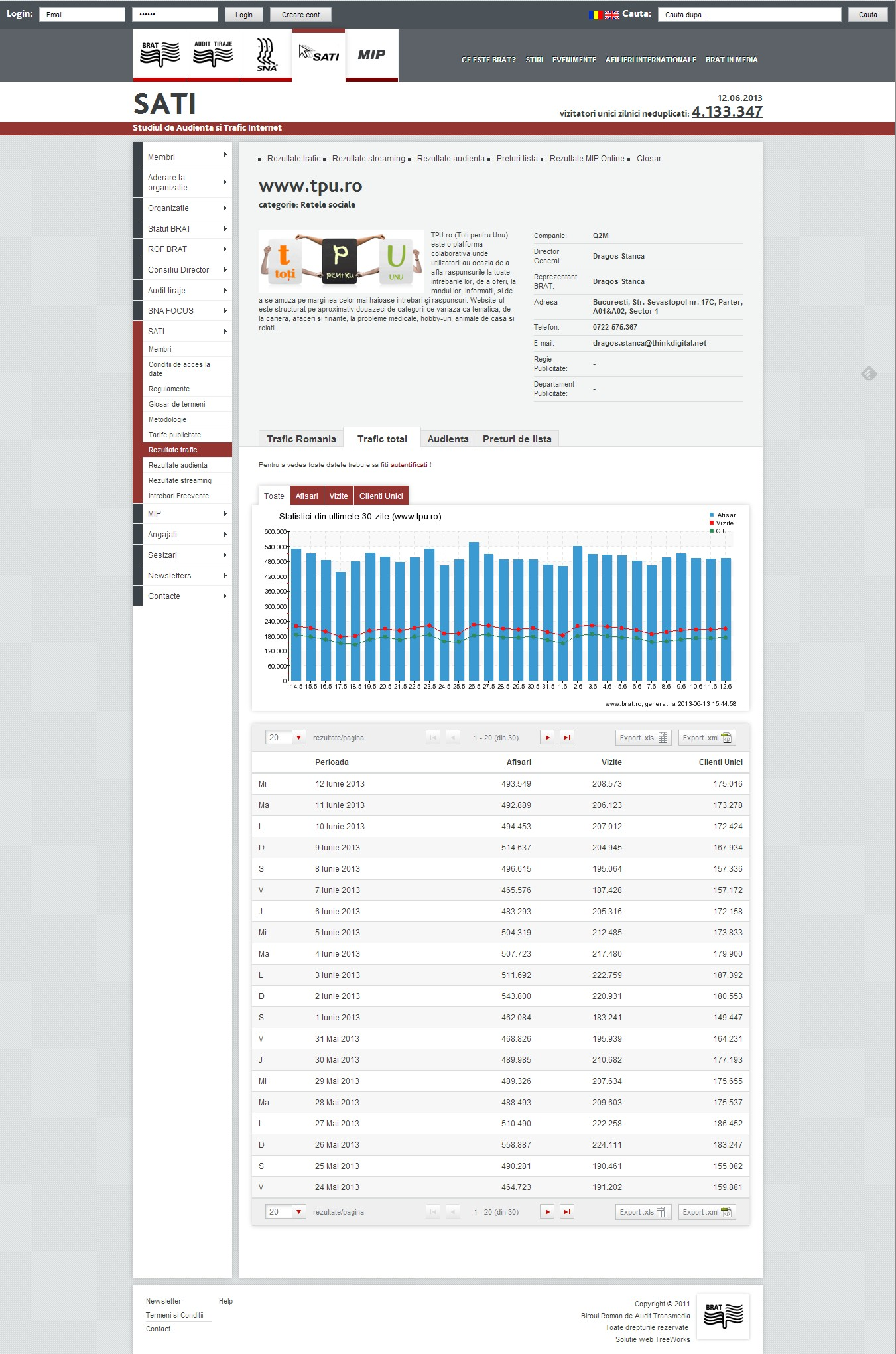Open the SATI logo tab
Viewport: 896px width, 1354px height.
318,54
